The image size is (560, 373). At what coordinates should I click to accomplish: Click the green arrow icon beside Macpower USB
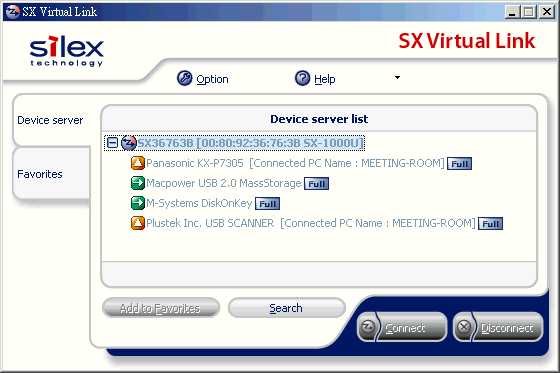tap(138, 183)
